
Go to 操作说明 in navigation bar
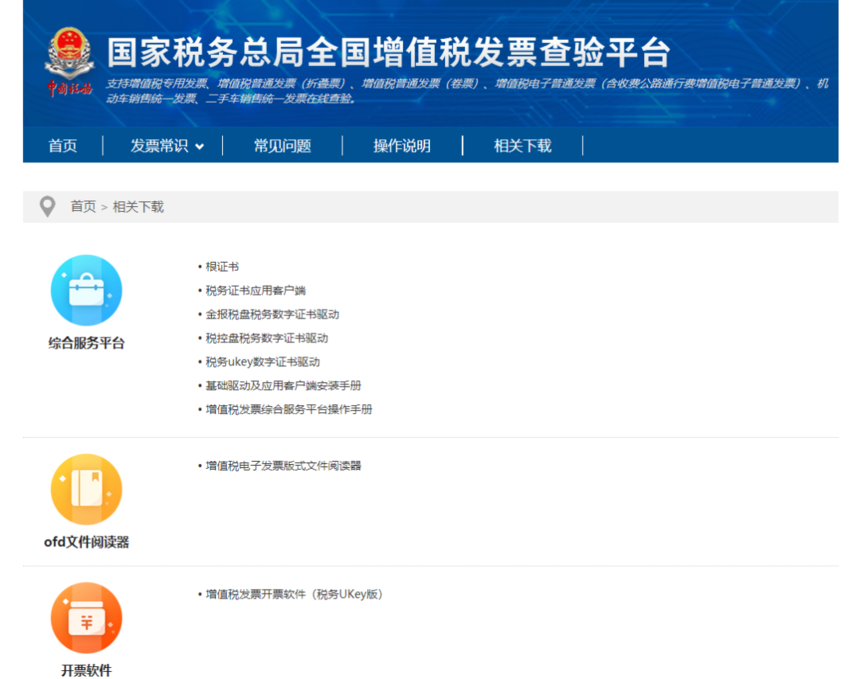point(402,146)
